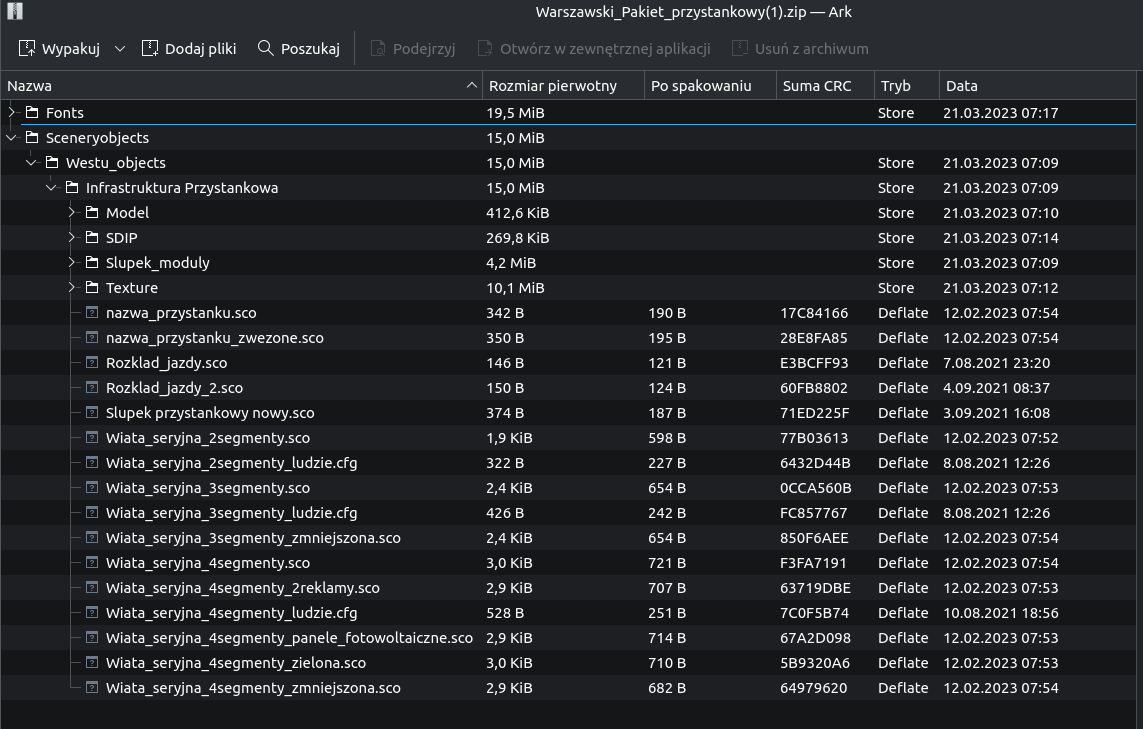
Task: Expand the Model folder
Action: (x=71, y=212)
